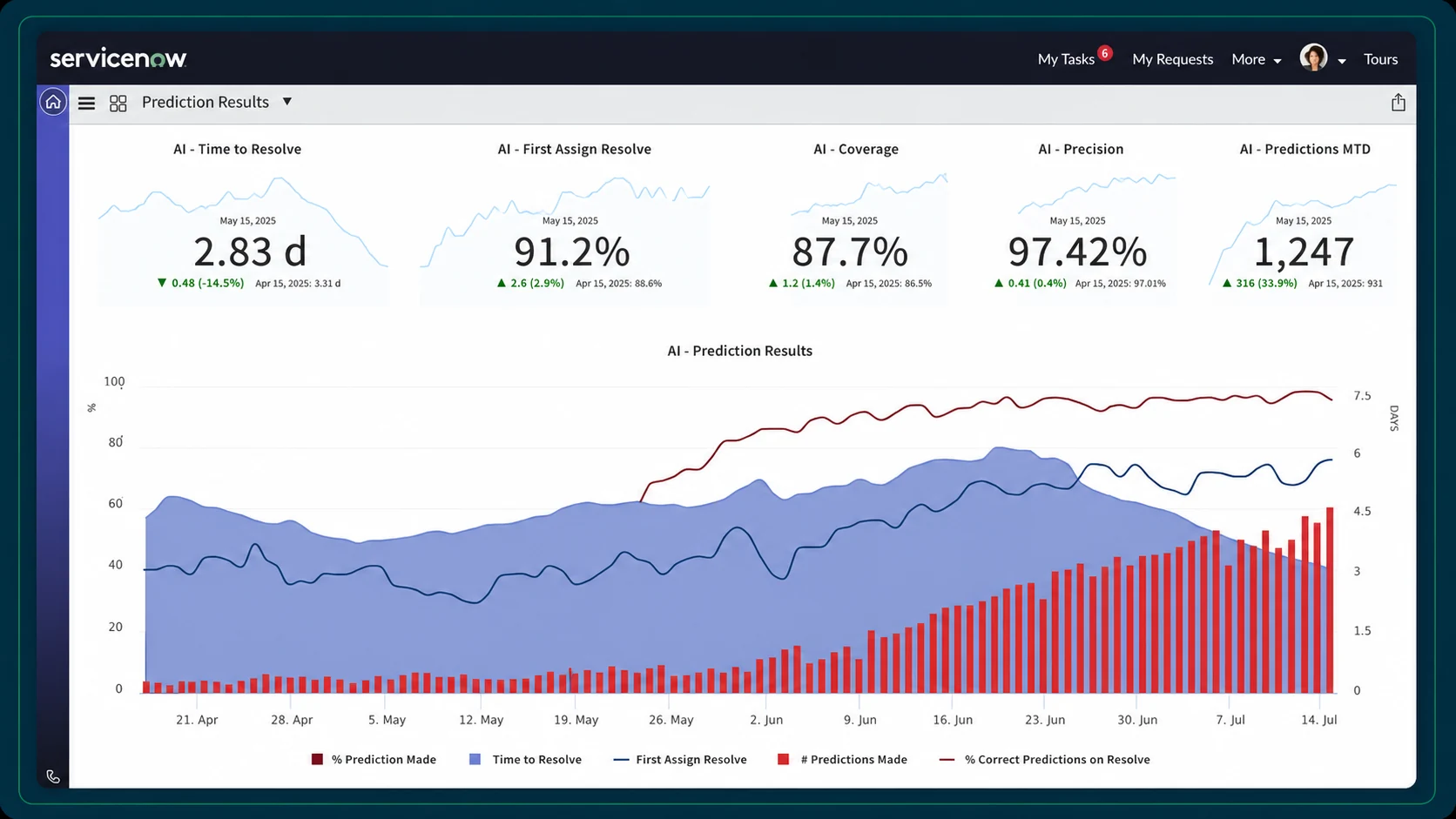Viewport: 1456px width, 819px height.
Task: Click the 21. Apr axis label
Action: coord(197,720)
